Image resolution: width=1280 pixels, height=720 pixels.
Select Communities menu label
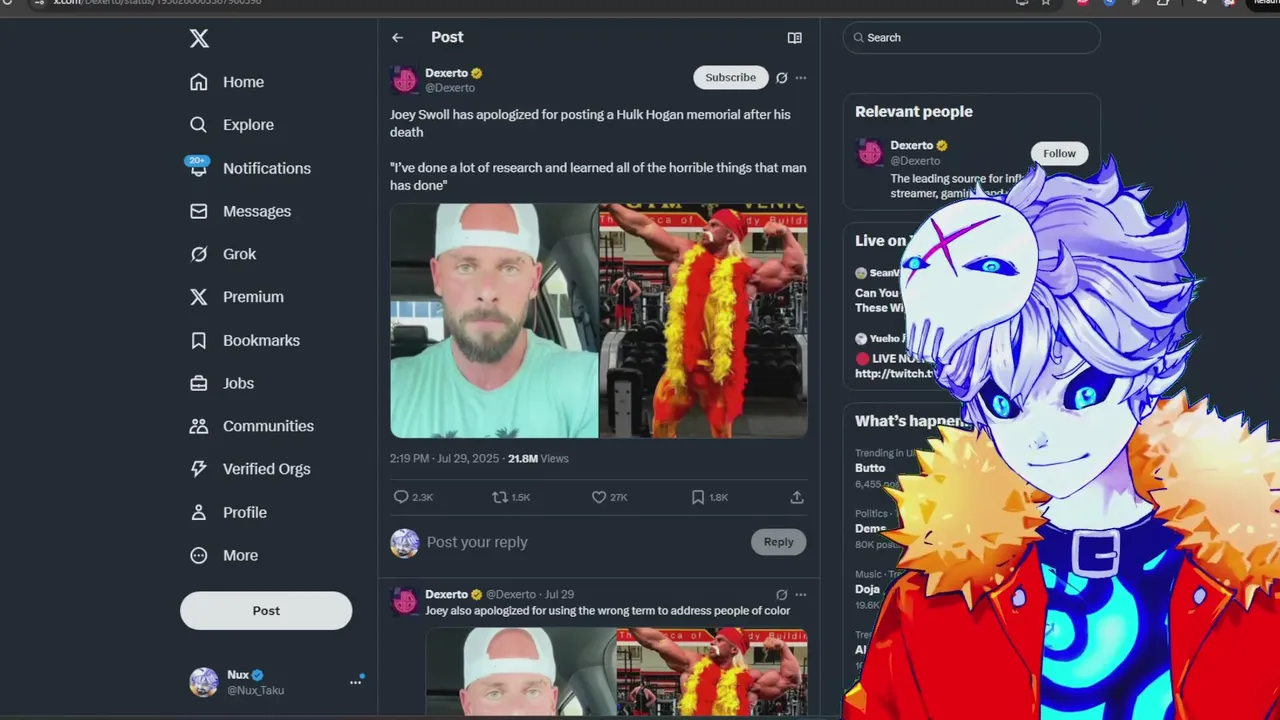(268, 426)
